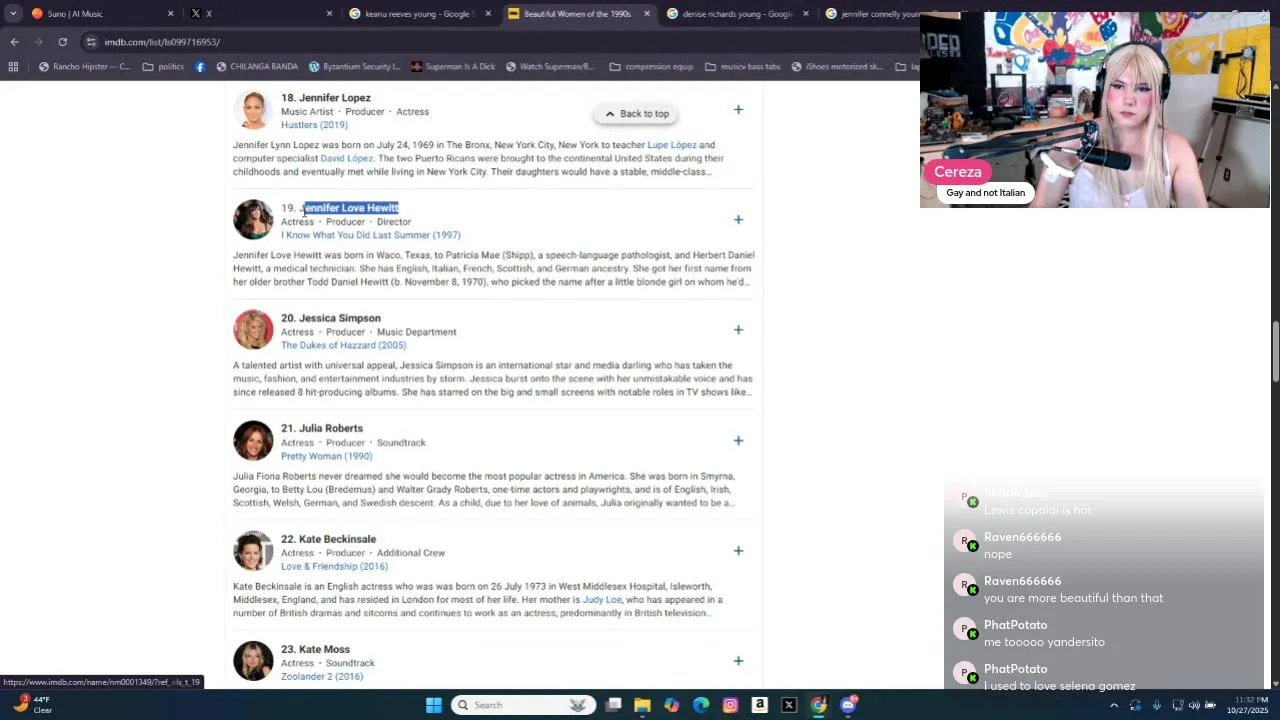The width and height of the screenshot is (1280, 720).
Task: Open Julia Roberts name heading
Action: 322,428
